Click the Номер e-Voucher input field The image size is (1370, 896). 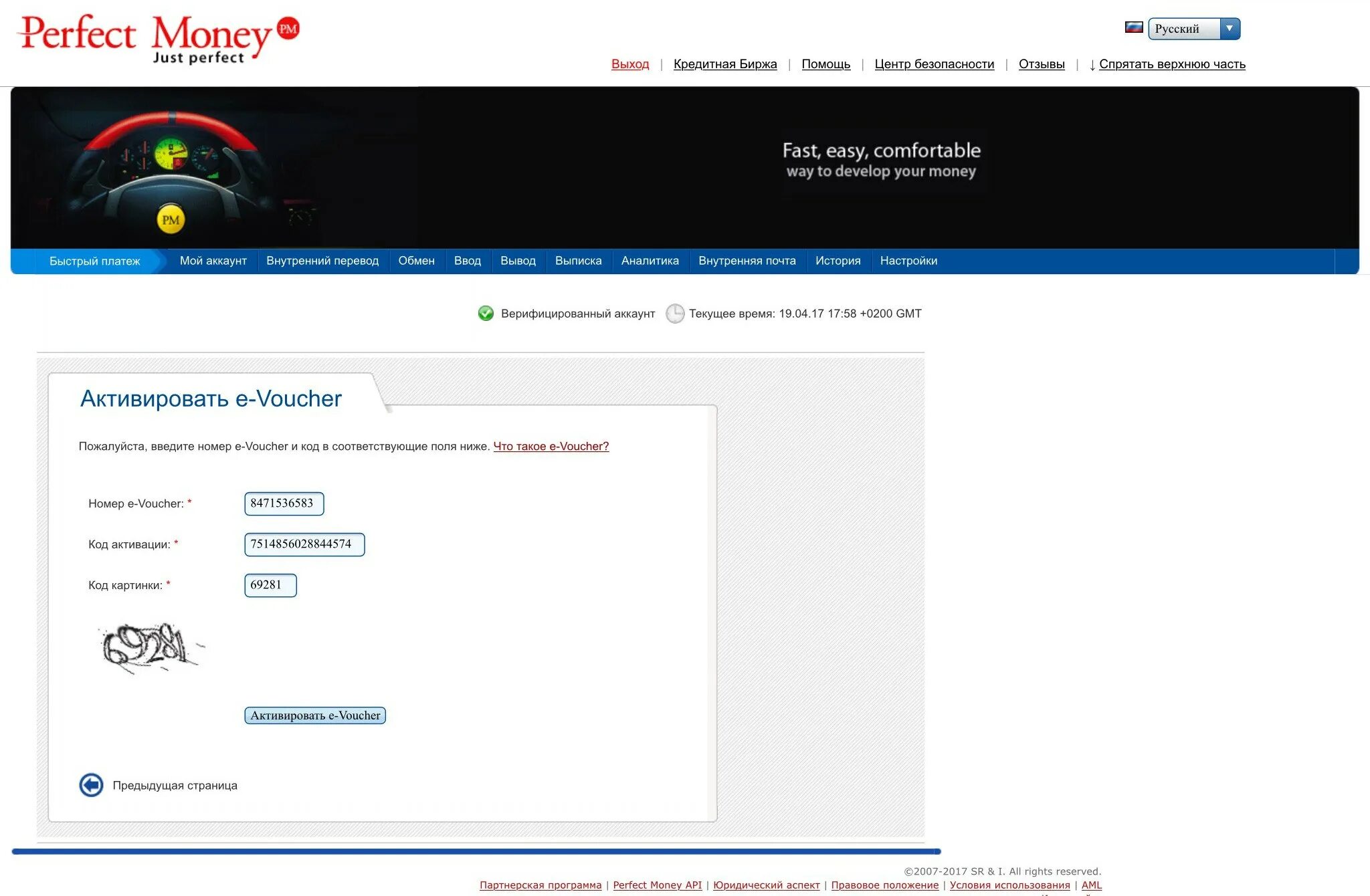(284, 503)
